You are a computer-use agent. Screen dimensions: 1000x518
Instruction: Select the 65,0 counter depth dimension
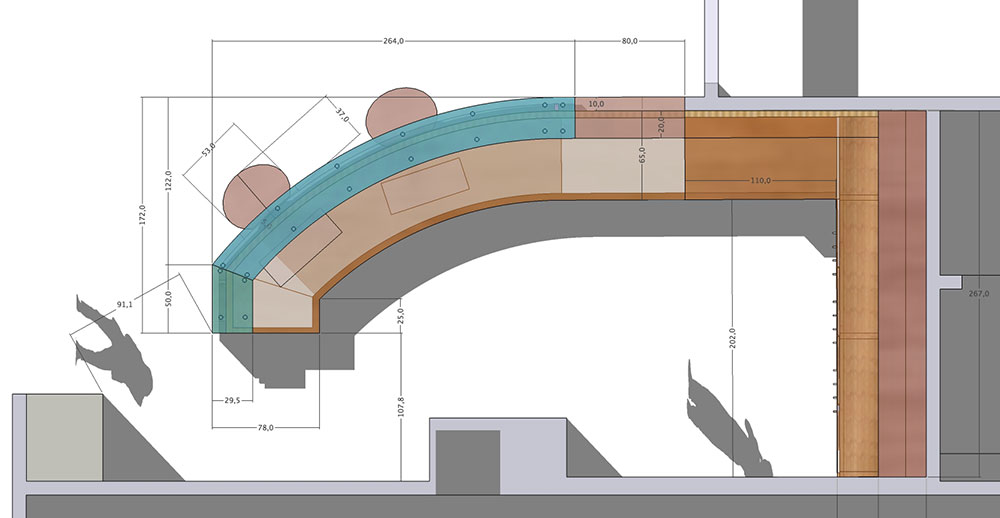tap(642, 157)
